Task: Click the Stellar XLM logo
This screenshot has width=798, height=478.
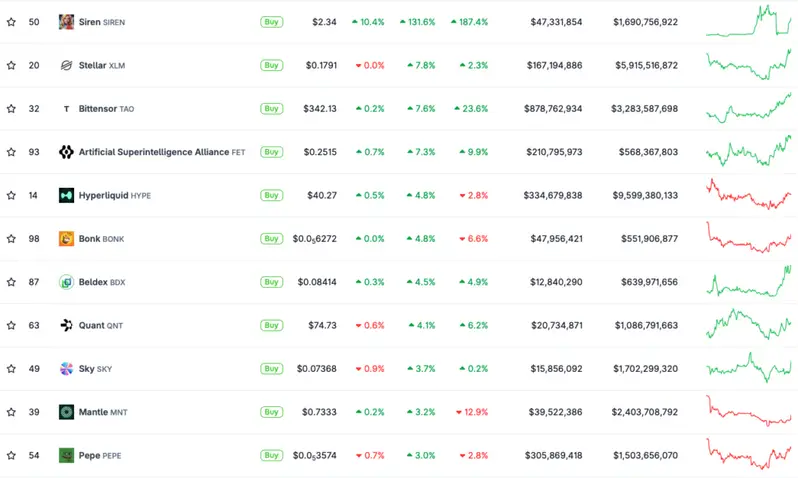Action: (66, 65)
